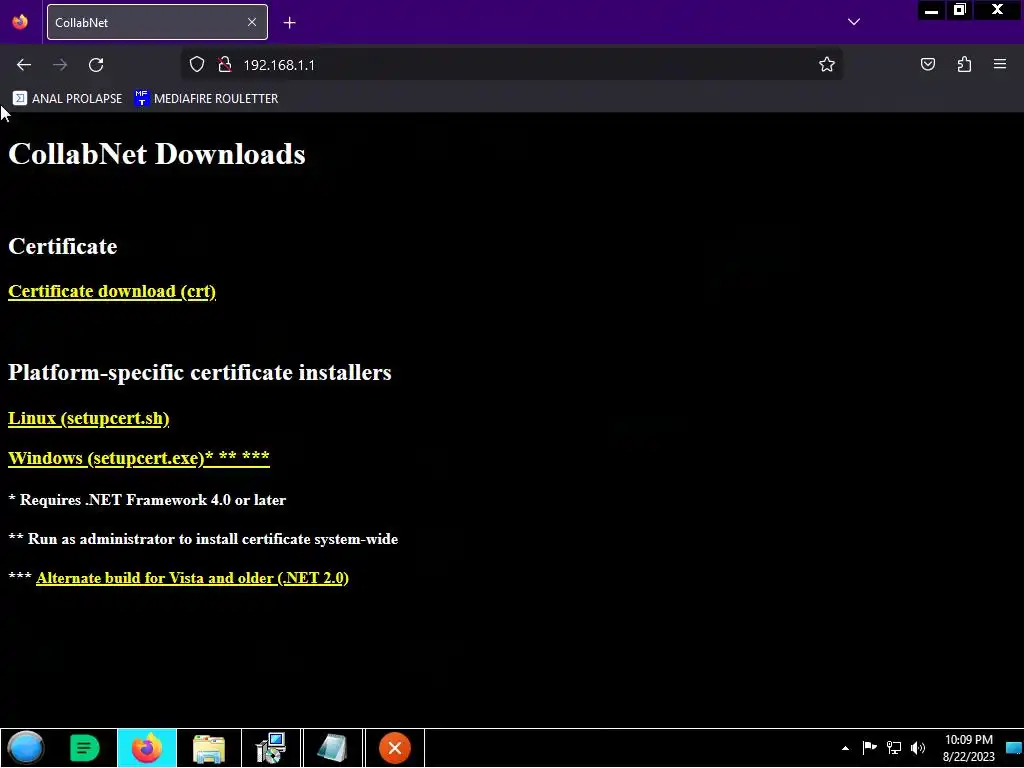Go back to the previous page

point(24,65)
